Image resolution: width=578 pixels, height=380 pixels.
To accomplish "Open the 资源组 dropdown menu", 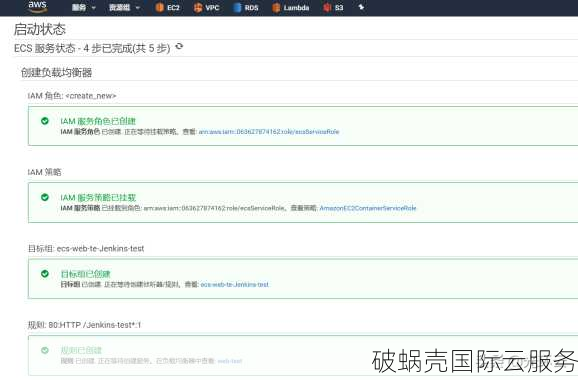I will point(125,7).
